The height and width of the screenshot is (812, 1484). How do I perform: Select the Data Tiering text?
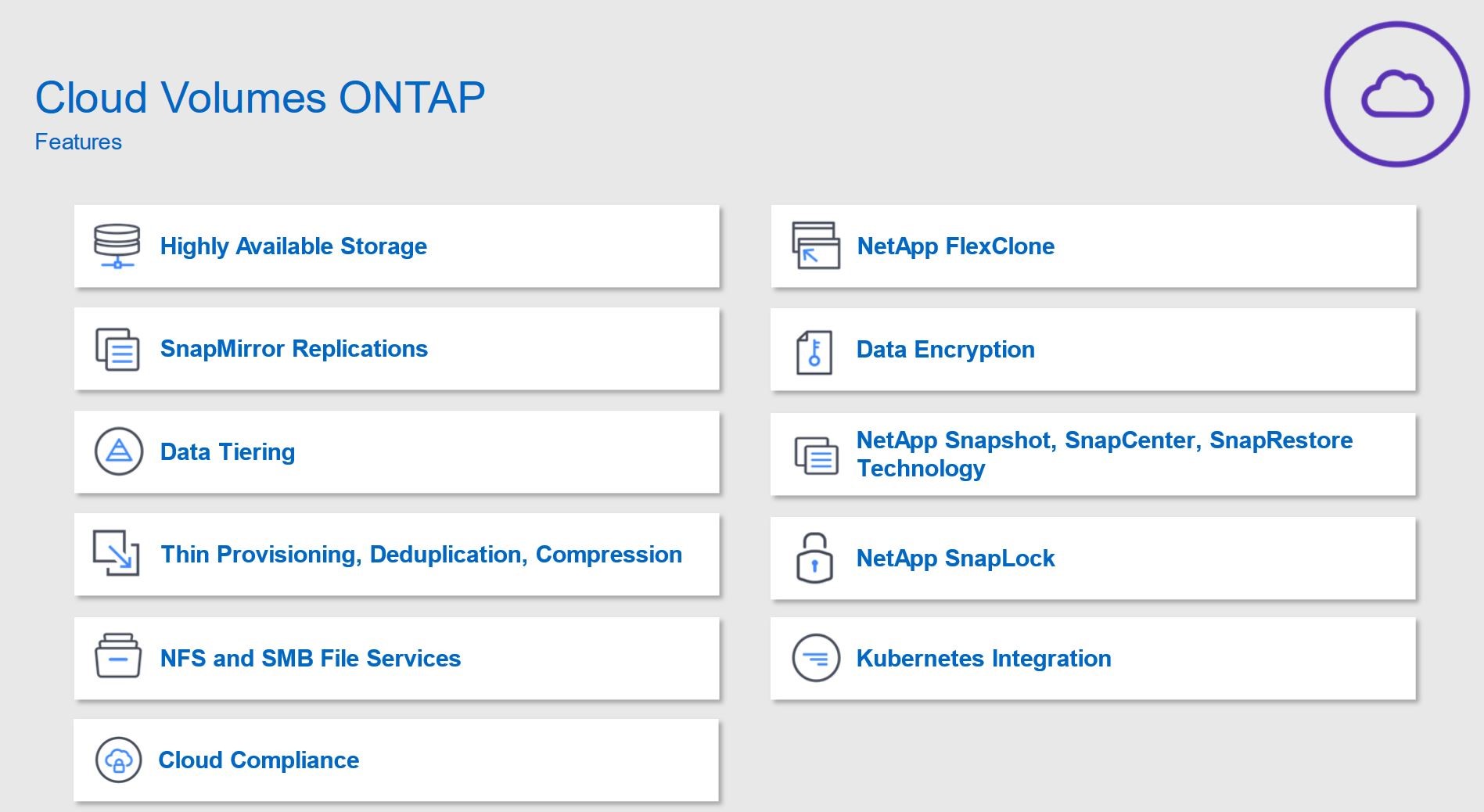click(228, 452)
